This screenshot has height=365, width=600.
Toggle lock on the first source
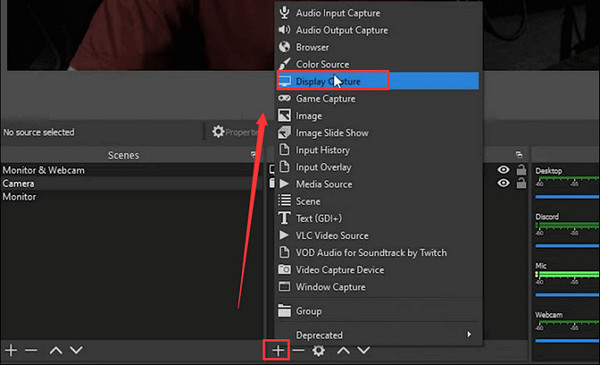coord(521,169)
